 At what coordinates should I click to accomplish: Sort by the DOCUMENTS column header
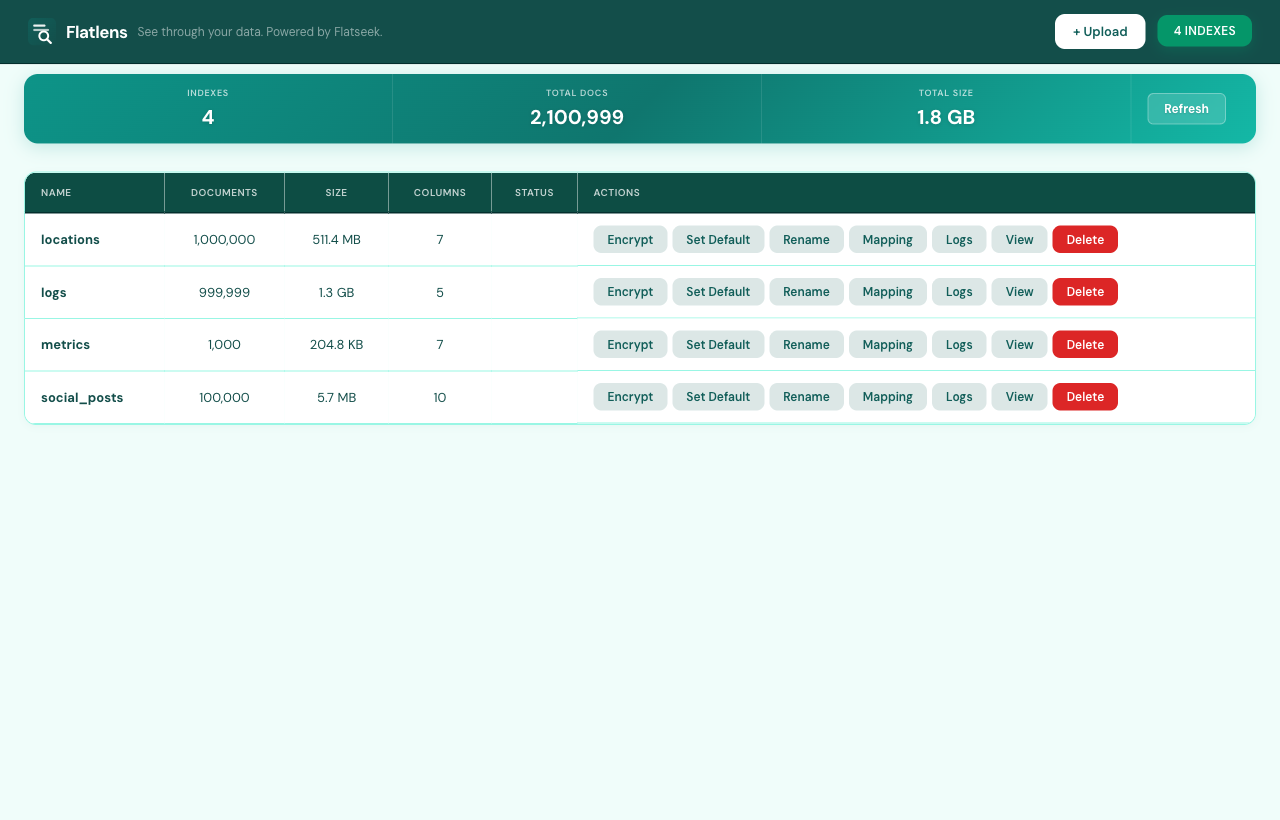click(224, 192)
